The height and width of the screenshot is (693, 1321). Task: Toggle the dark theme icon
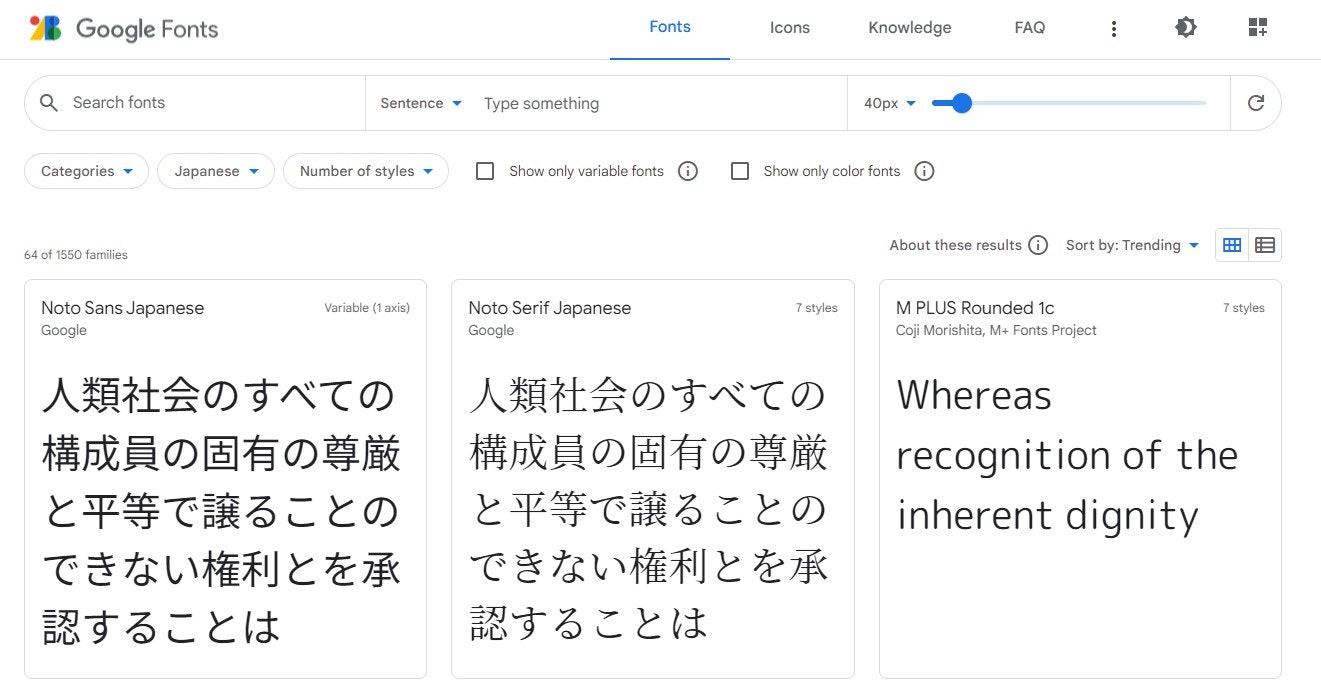coord(1185,28)
